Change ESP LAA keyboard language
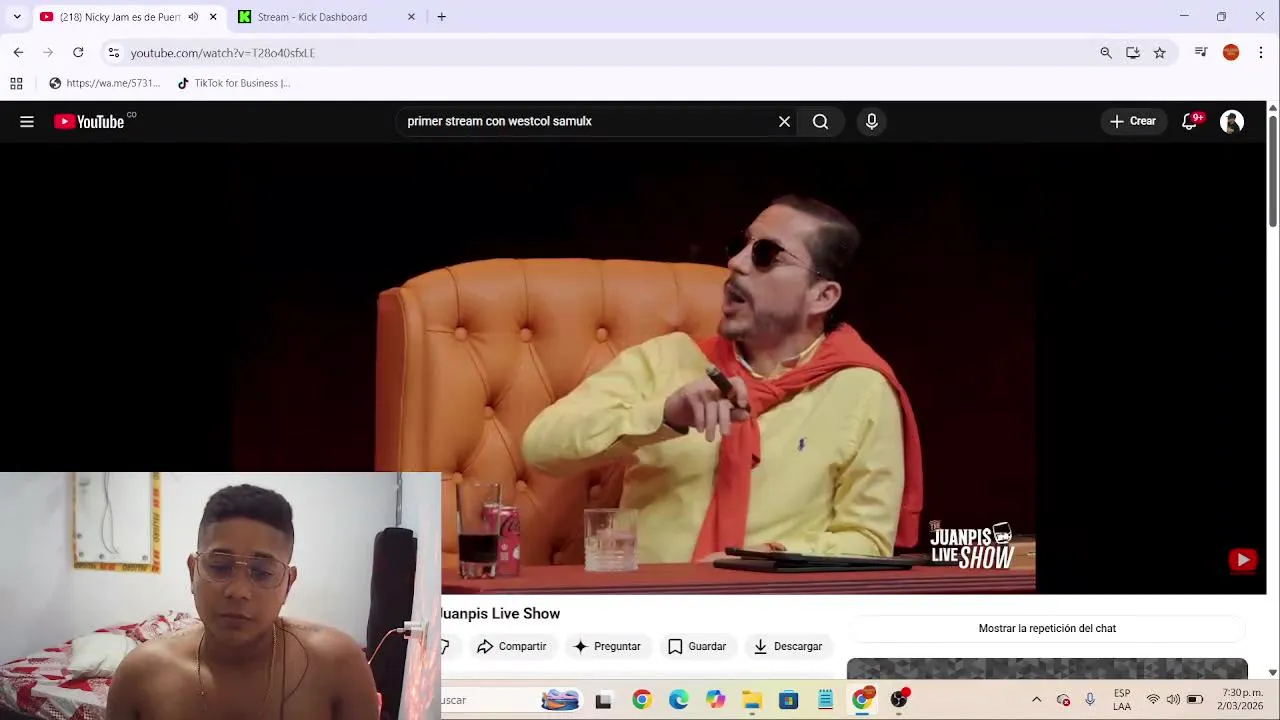The height and width of the screenshot is (720, 1280). click(1122, 700)
